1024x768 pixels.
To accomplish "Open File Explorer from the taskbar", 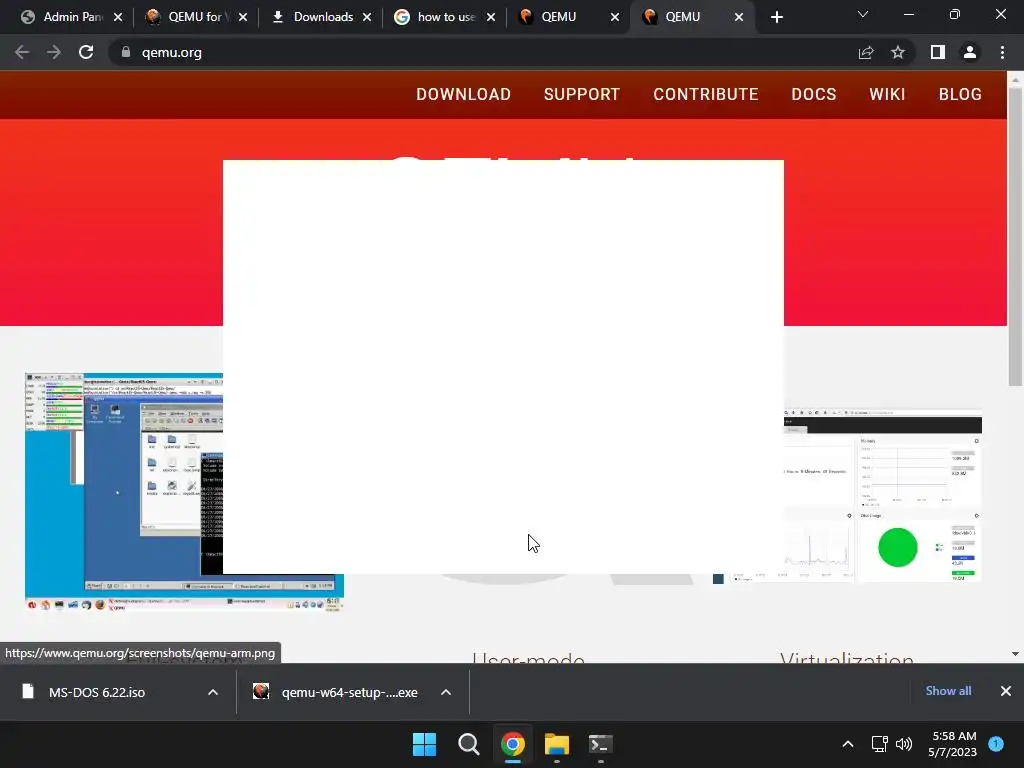I will tap(557, 744).
